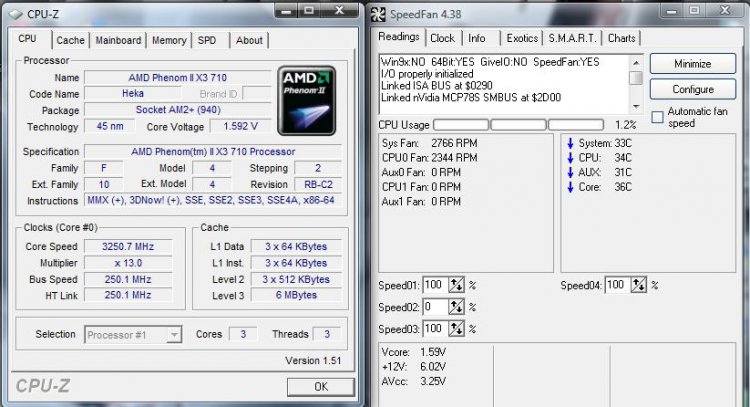Adjust the Speed01 spinner arrows
Screen dimensions: 750x407
[x=456, y=285]
